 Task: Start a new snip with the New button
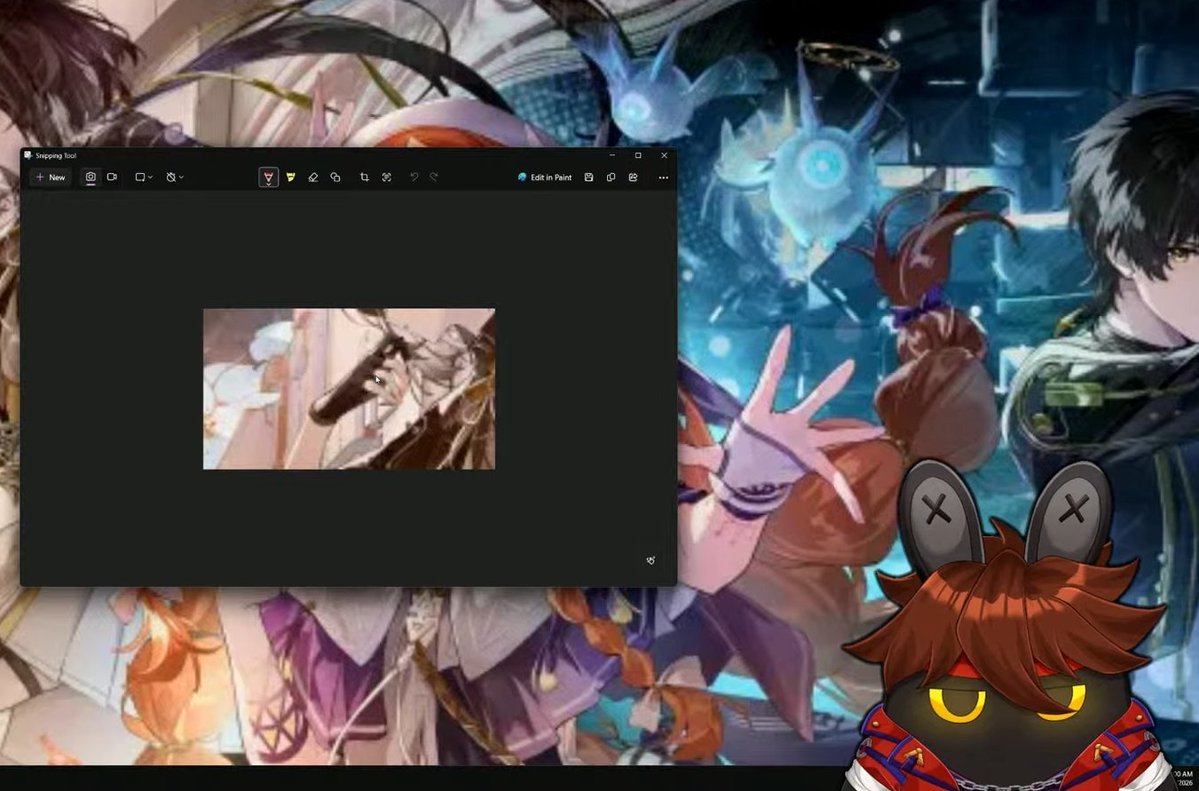[50, 177]
